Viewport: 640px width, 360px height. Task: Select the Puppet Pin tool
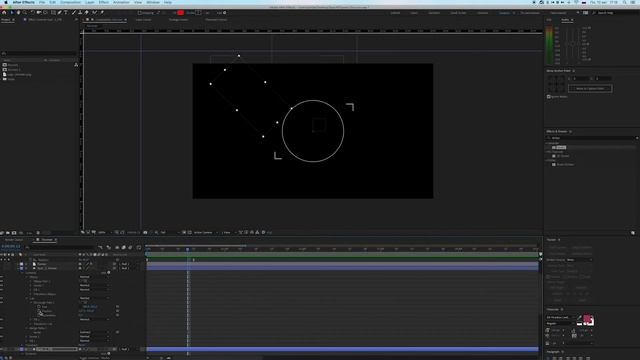pyautogui.click(x=102, y=13)
